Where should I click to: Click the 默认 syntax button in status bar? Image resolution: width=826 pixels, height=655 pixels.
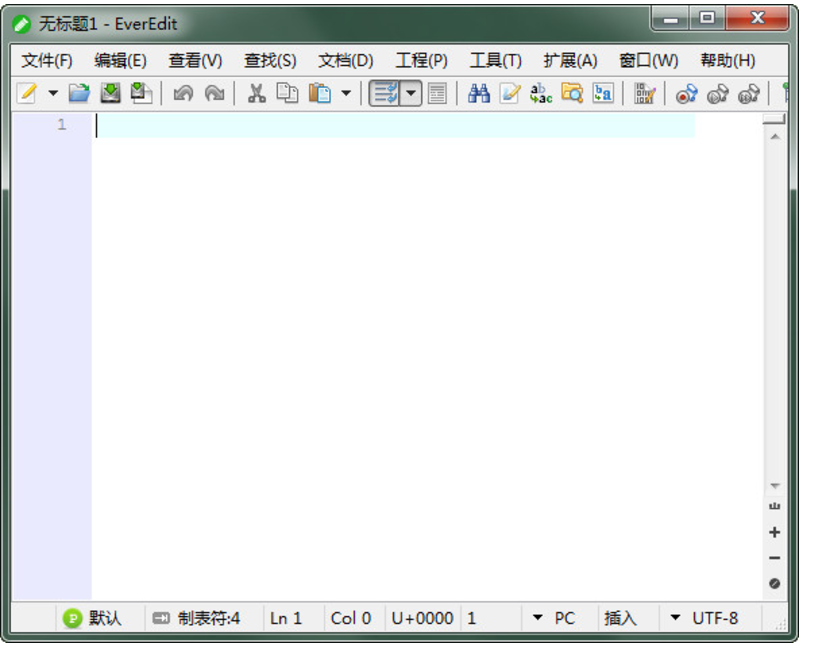pyautogui.click(x=93, y=618)
